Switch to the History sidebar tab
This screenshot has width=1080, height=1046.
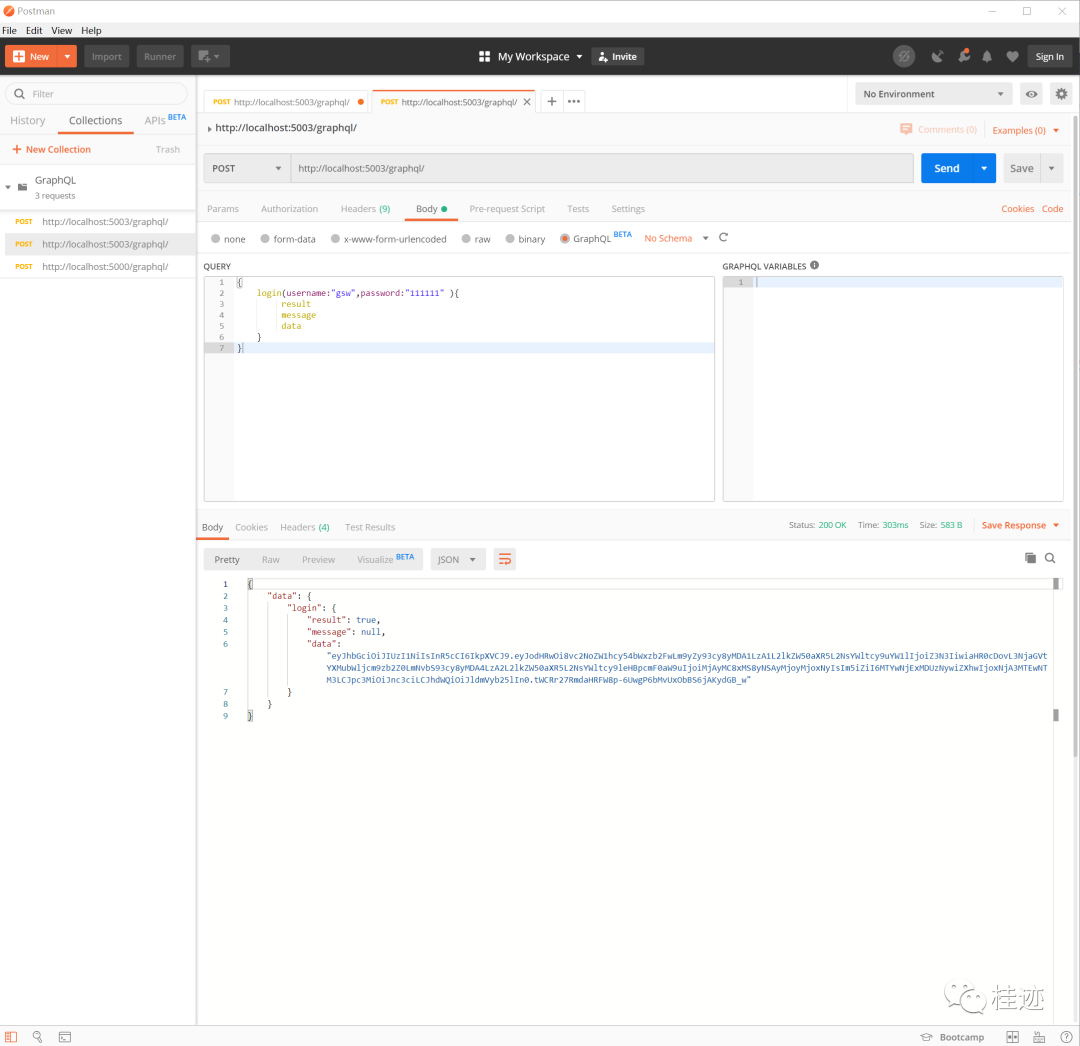pos(28,121)
